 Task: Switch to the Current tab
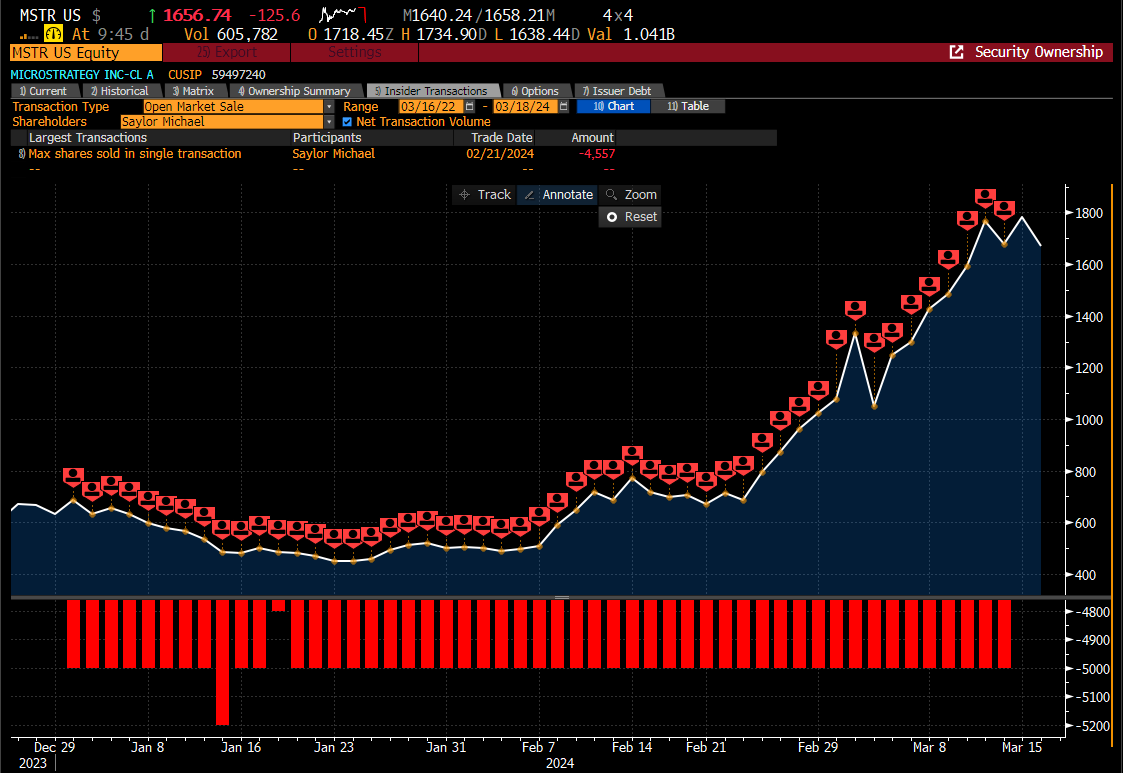pos(43,91)
